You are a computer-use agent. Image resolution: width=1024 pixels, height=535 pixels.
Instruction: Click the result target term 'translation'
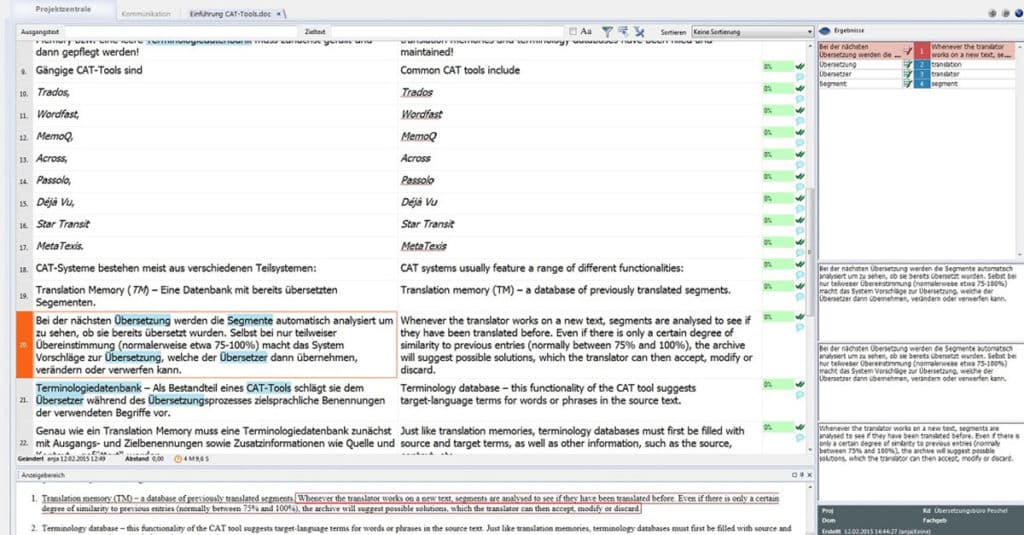[946, 65]
